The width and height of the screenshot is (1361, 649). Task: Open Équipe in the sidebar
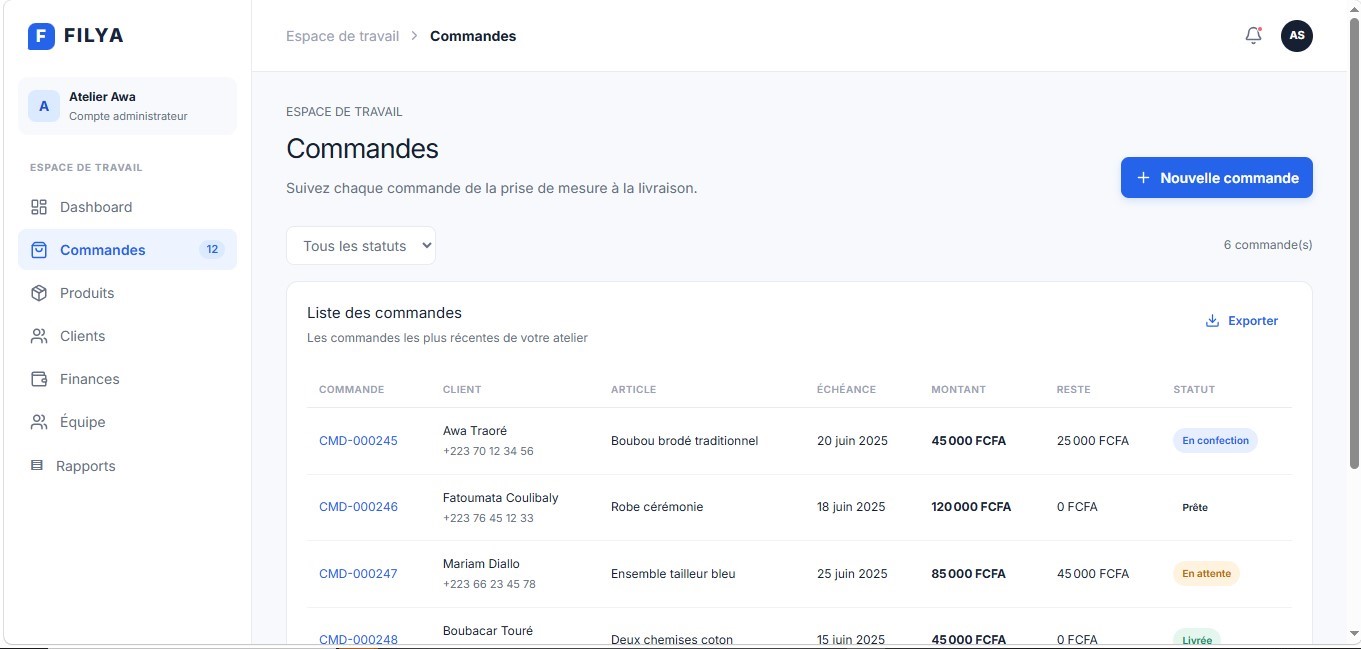pos(128,422)
